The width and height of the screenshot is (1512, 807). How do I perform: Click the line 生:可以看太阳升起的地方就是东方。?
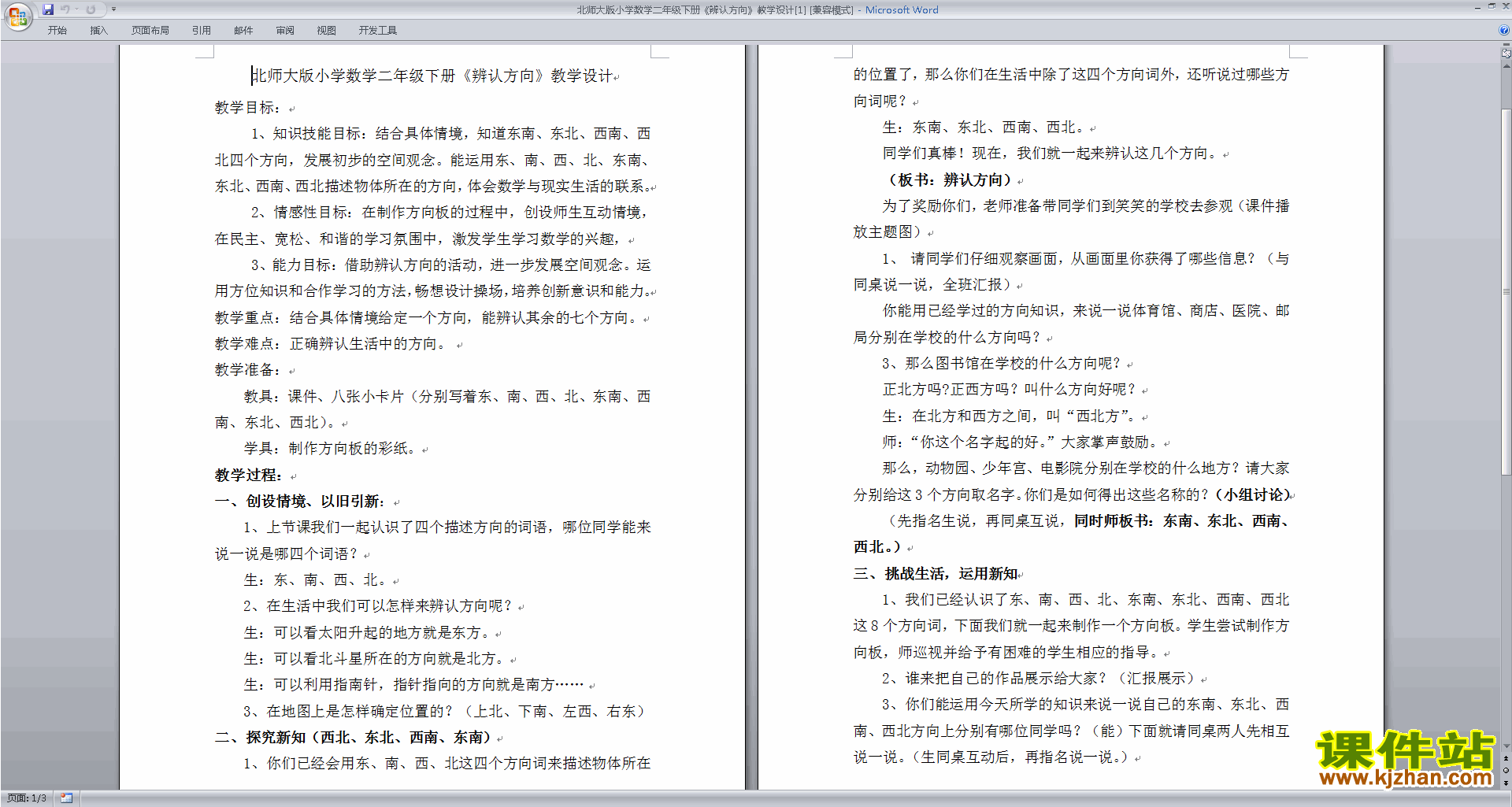tap(367, 633)
